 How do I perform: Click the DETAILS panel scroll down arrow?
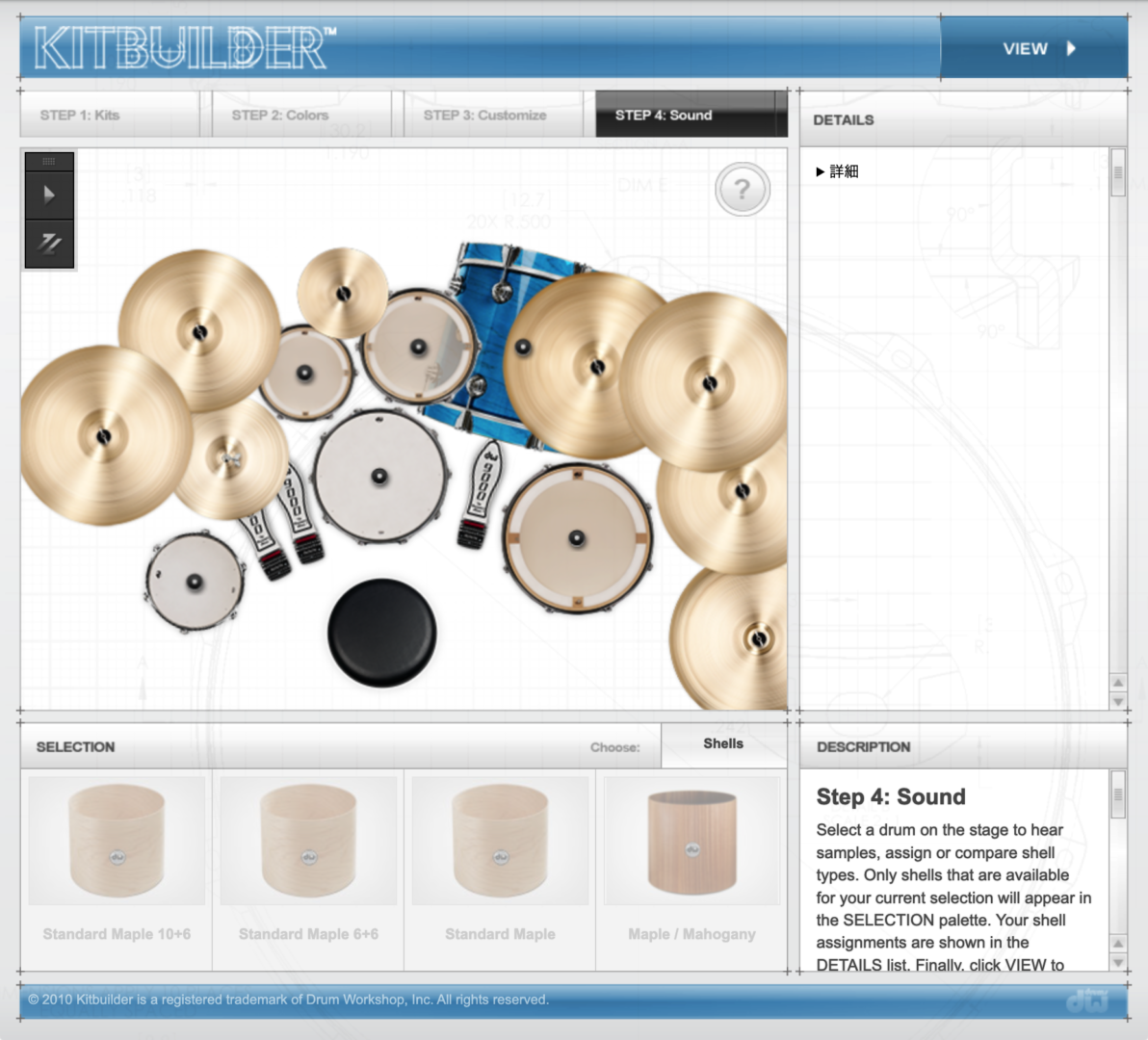[x=1118, y=701]
